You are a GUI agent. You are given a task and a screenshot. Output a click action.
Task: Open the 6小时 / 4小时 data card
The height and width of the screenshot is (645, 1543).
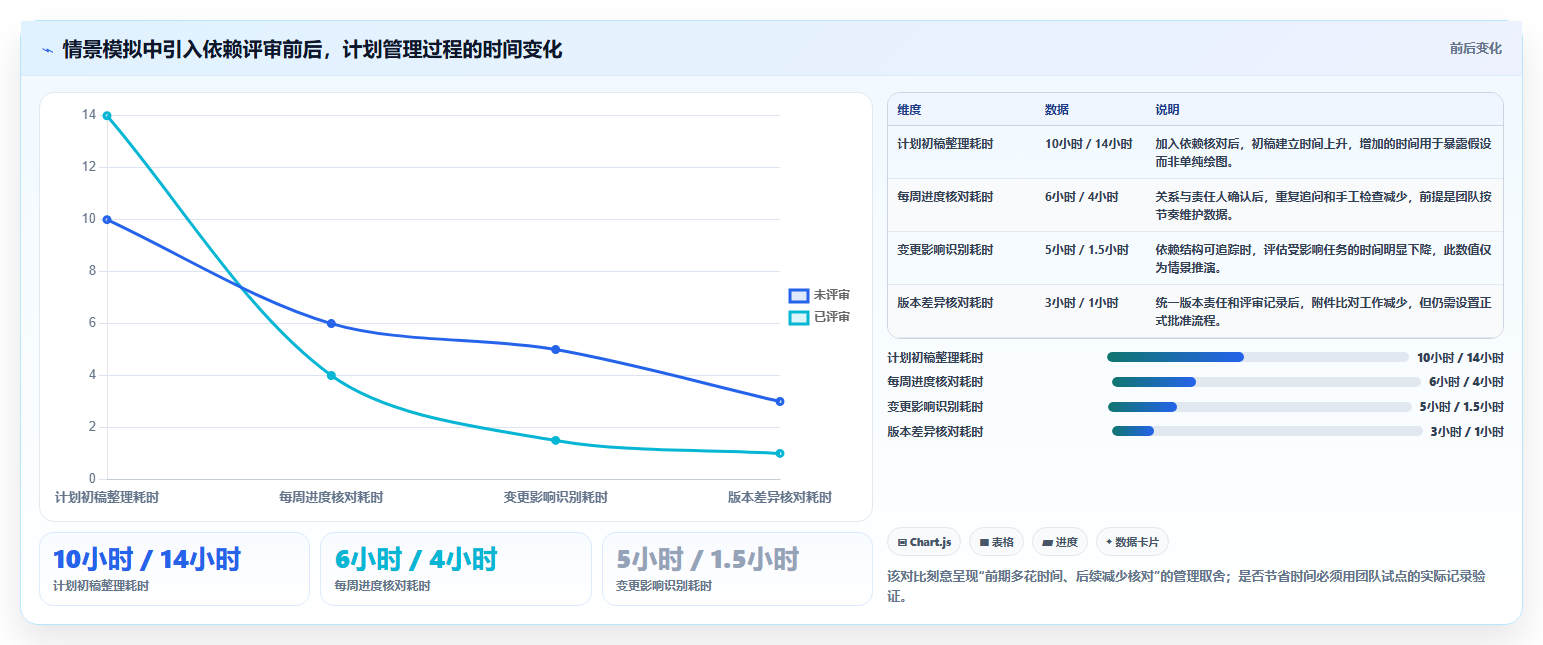click(456, 569)
